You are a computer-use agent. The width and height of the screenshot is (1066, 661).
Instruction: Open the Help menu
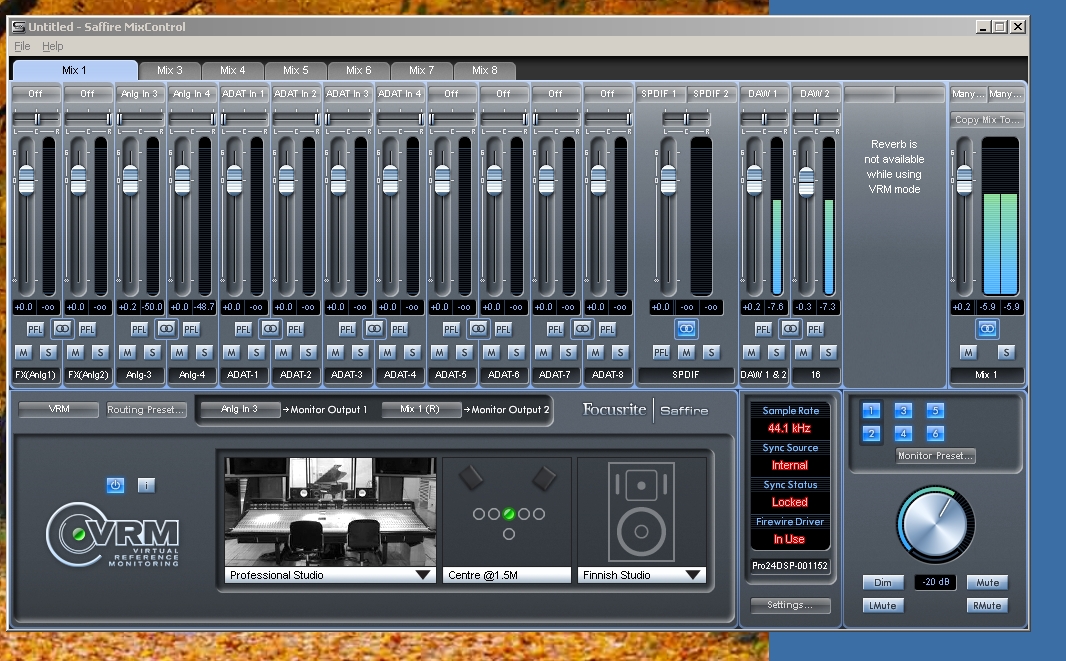click(52, 46)
